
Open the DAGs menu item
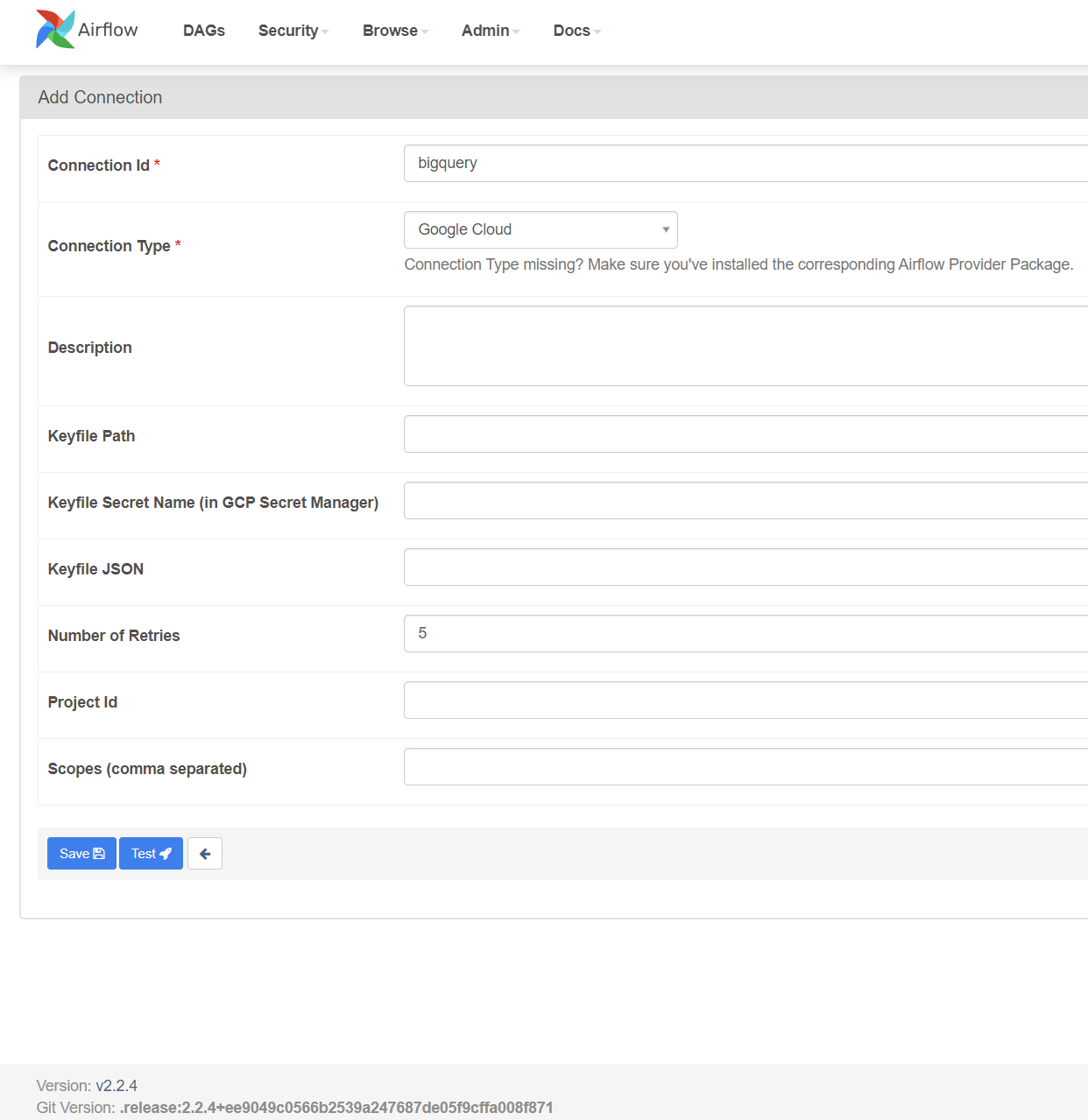pyautogui.click(x=203, y=31)
